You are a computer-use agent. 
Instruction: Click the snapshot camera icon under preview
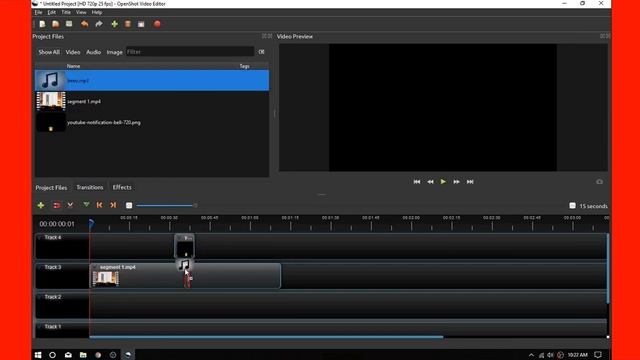click(x=599, y=182)
